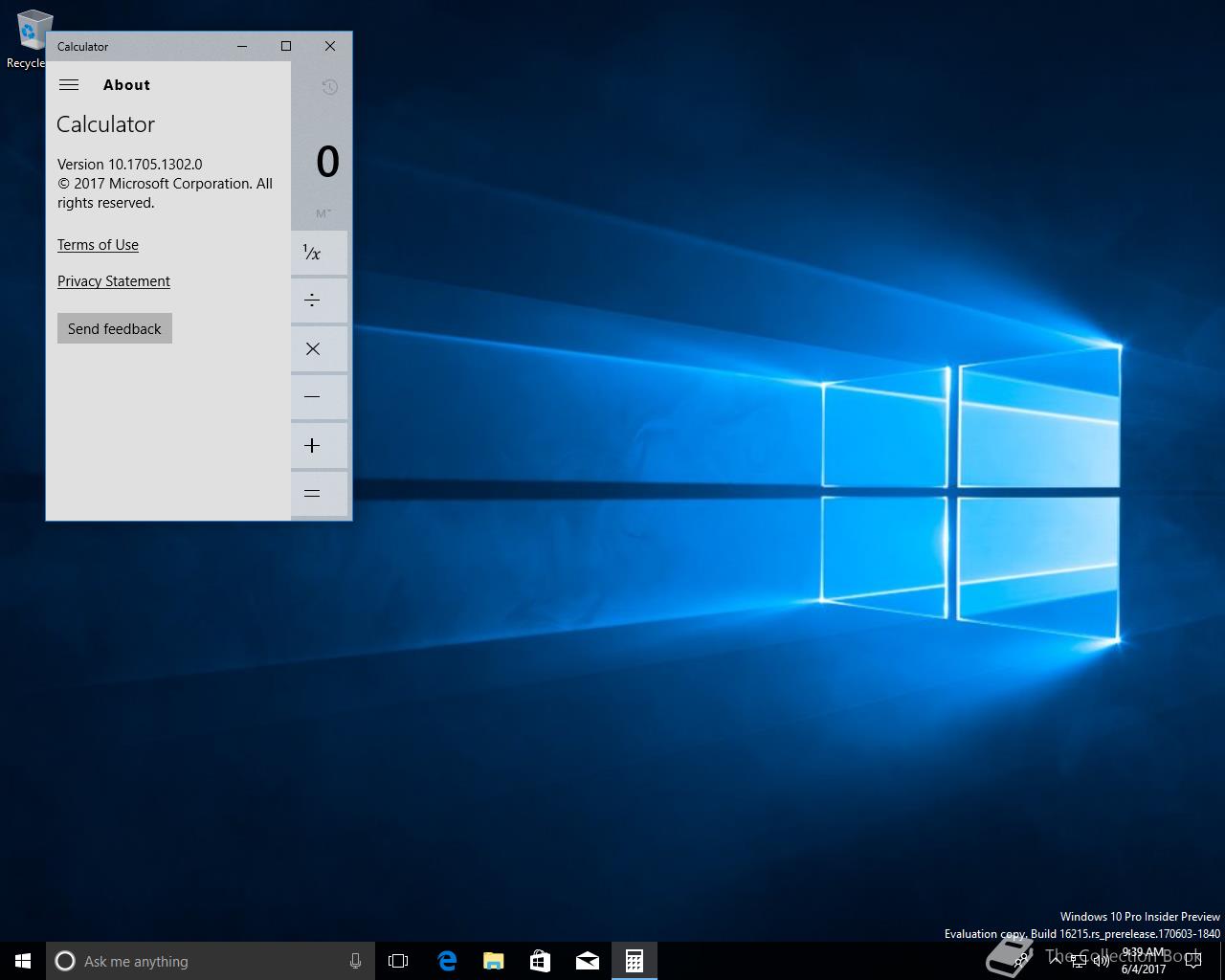This screenshot has height=980, width=1225.
Task: Click the taskbar clock and date
Action: [1143, 961]
